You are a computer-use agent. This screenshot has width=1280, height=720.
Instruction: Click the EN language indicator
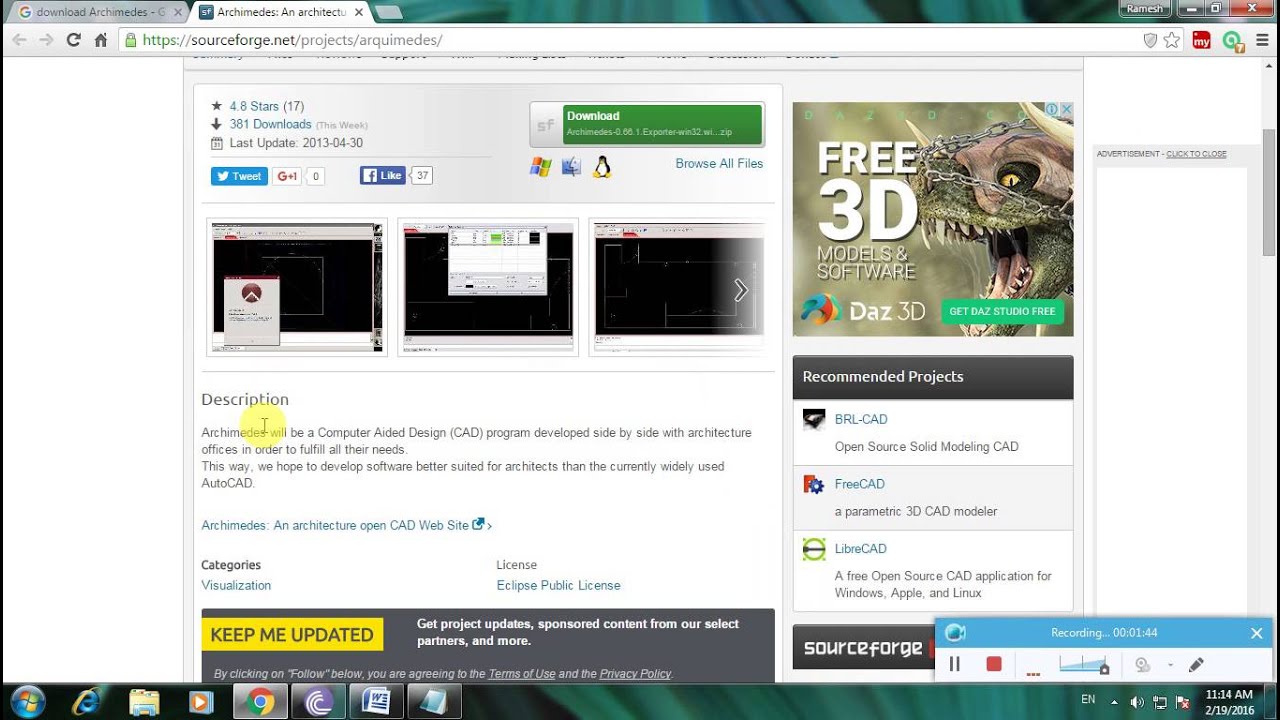click(1088, 700)
